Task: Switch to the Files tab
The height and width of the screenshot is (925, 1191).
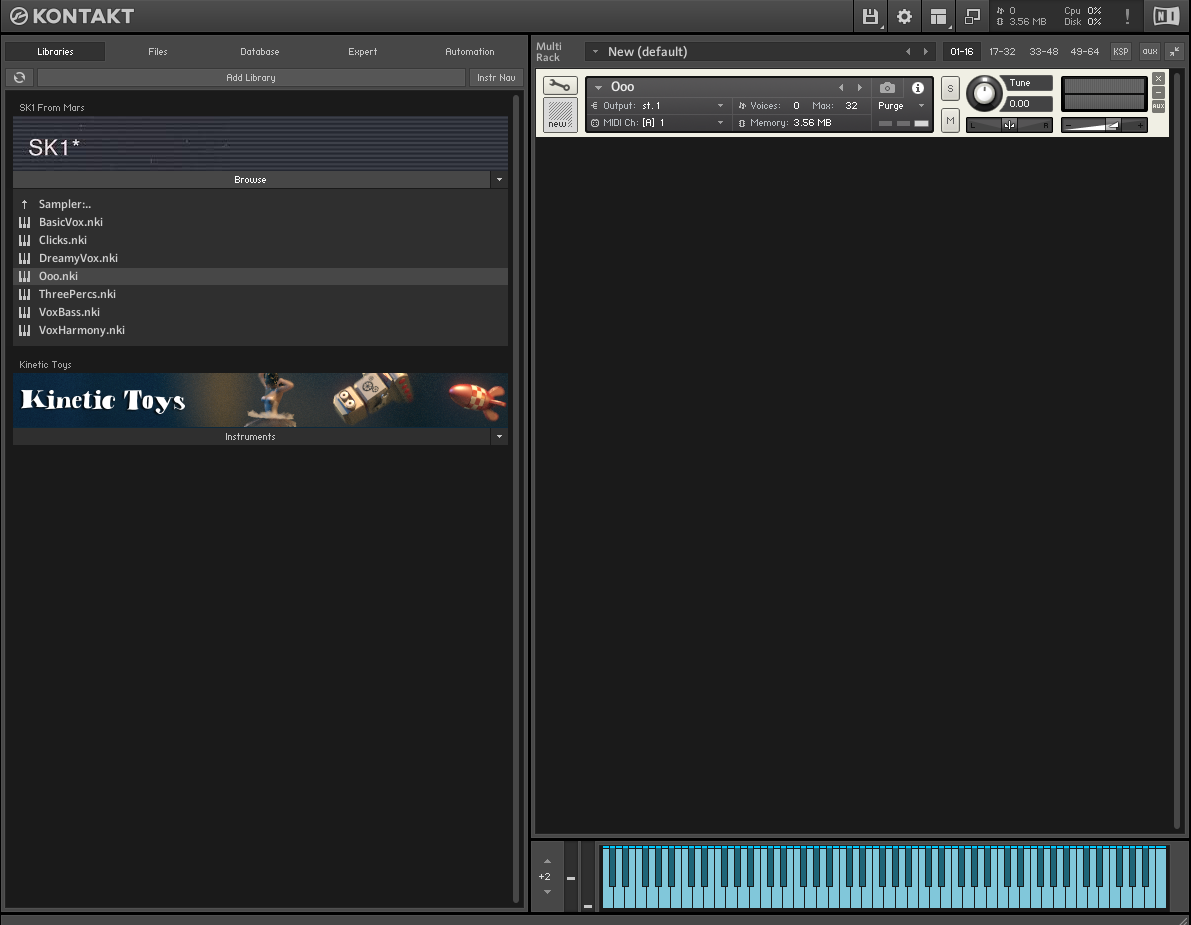Action: coord(158,52)
